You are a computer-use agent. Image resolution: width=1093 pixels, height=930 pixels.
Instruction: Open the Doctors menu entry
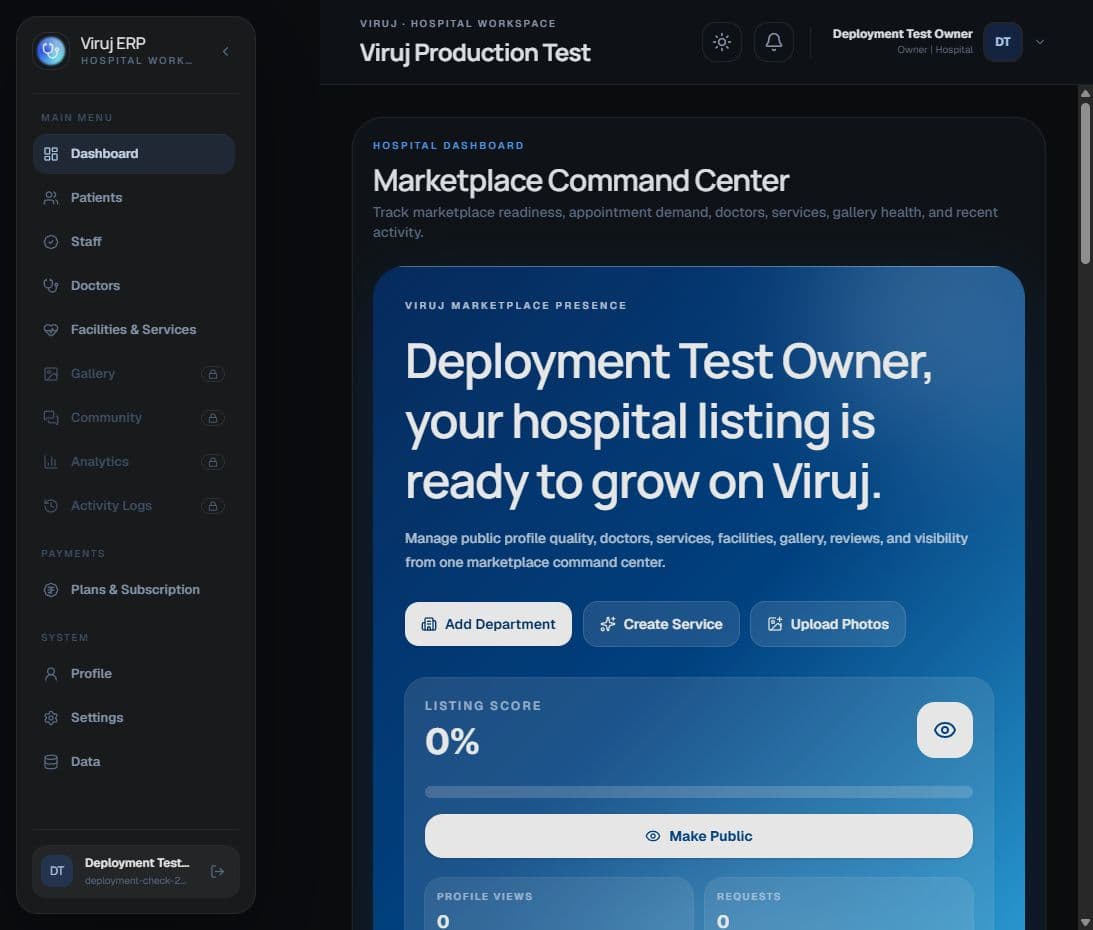tap(134, 286)
